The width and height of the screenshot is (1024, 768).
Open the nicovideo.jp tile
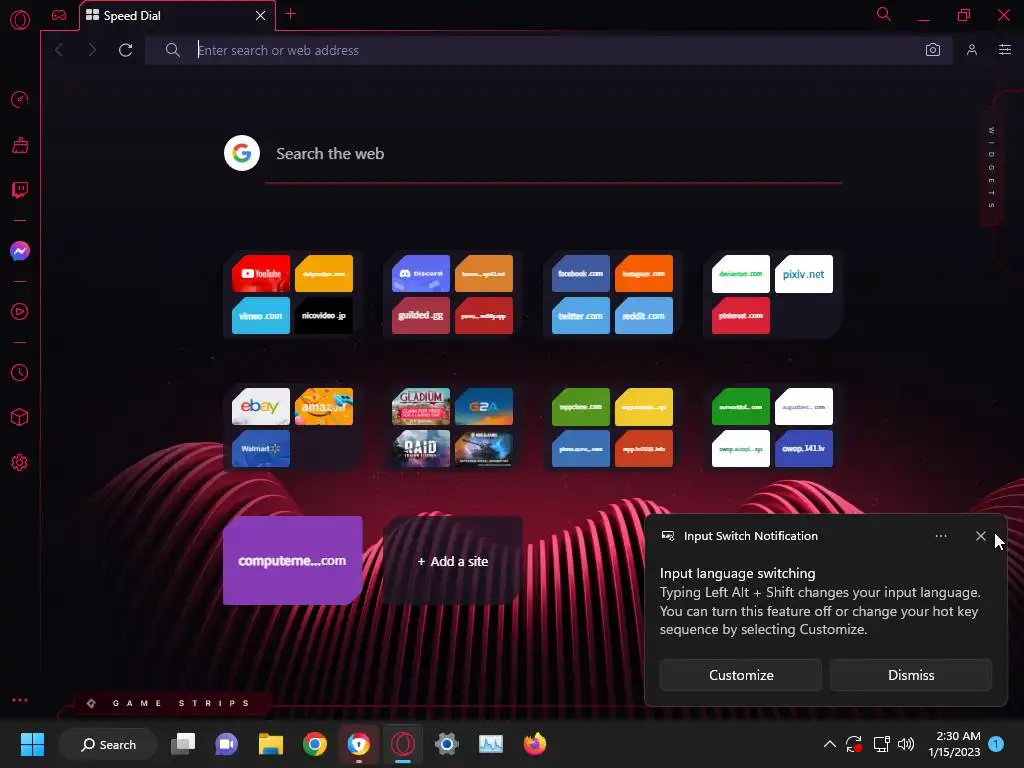323,315
